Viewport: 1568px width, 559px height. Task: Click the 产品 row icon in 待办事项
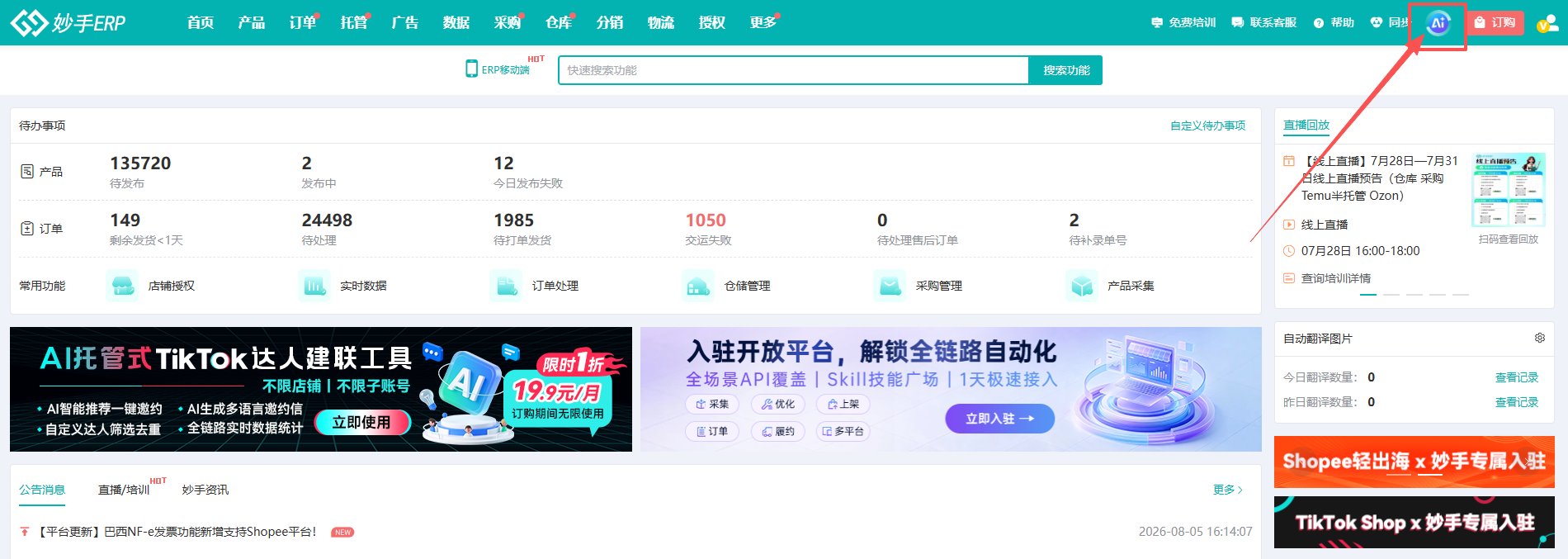(27, 171)
